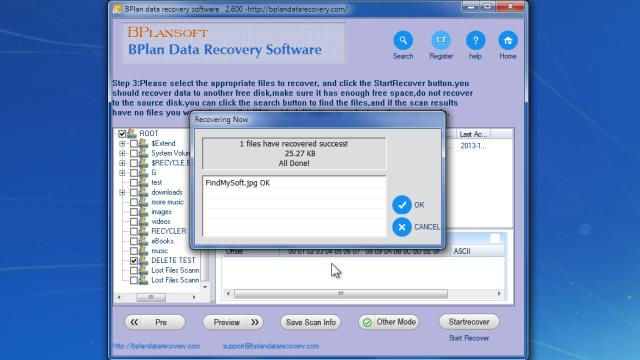The height and width of the screenshot is (360, 640).
Task: Click the Start Recover label text
Action: click(469, 338)
